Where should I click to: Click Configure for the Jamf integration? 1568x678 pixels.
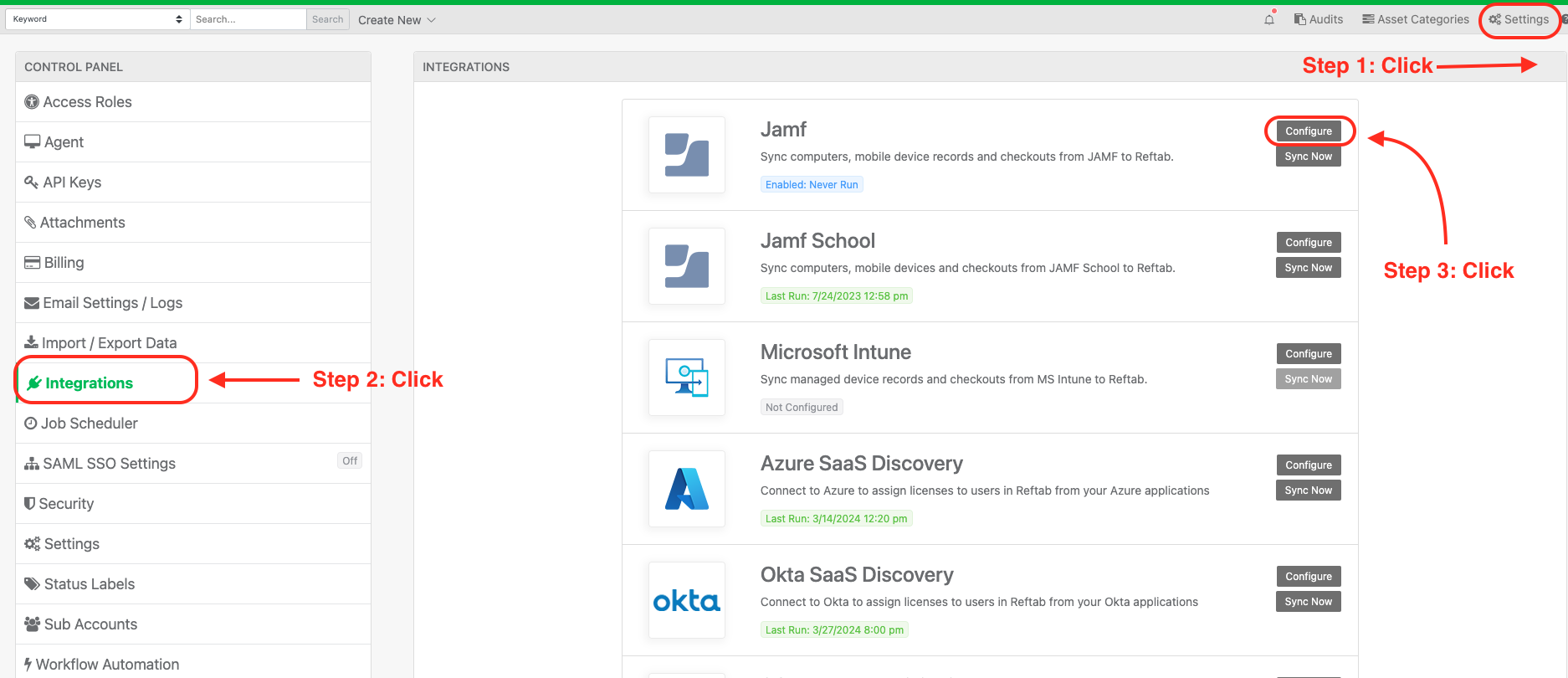coord(1309,131)
